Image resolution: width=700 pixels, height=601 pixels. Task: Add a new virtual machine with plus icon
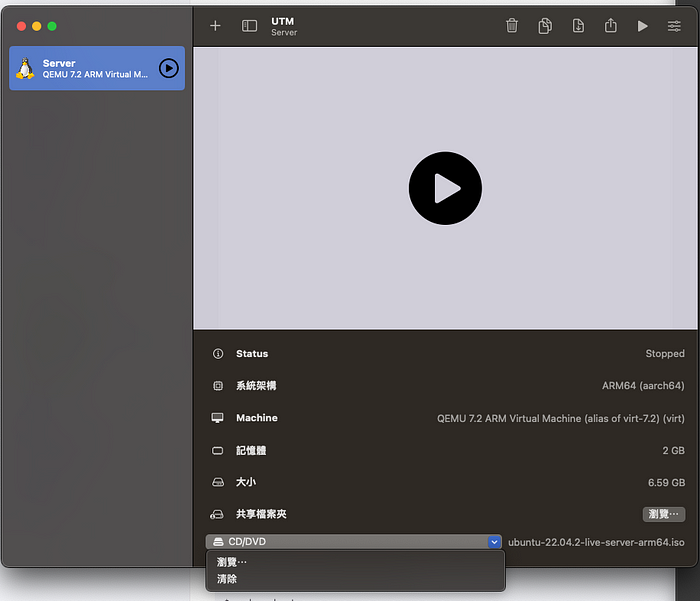coord(215,26)
